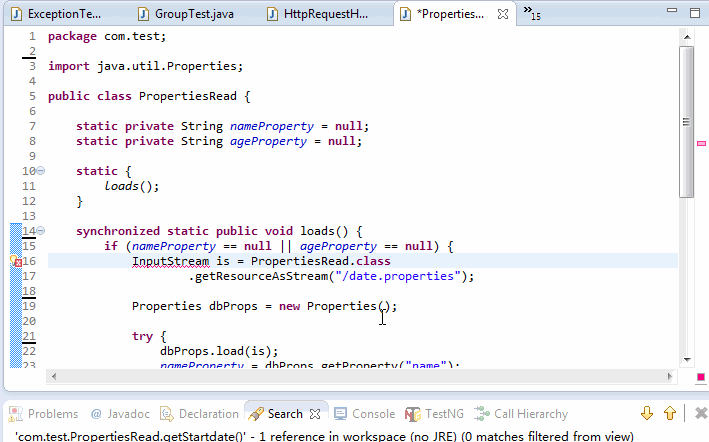
Task: Click the remove matches X icon in Search view
Action: tap(701, 413)
